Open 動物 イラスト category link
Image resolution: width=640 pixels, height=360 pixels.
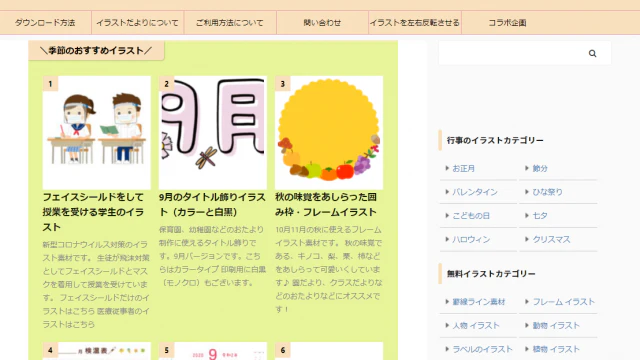coord(556,325)
